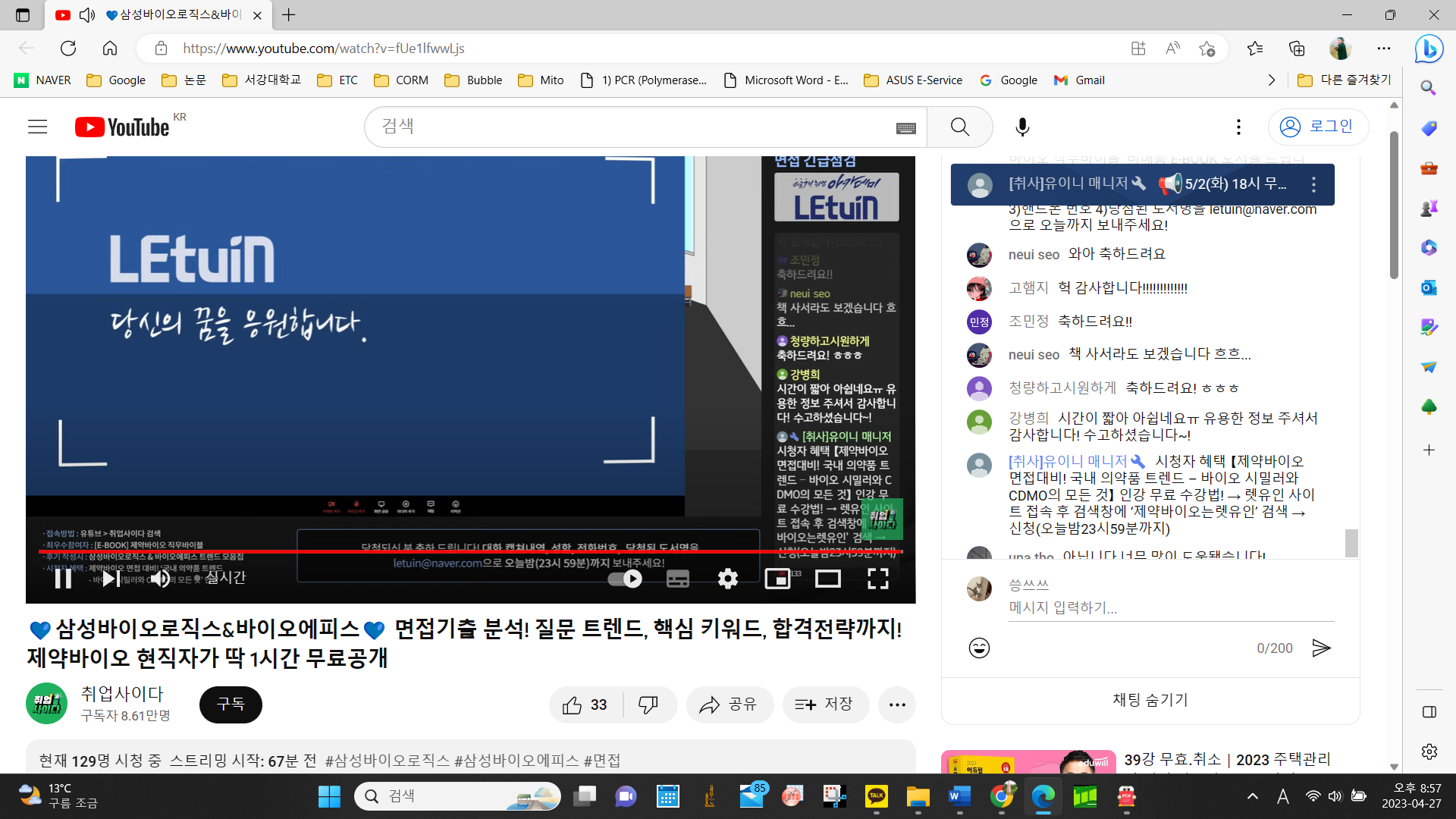This screenshot has height=819, width=1456.
Task: Open the video settings gear
Action: pyautogui.click(x=727, y=579)
